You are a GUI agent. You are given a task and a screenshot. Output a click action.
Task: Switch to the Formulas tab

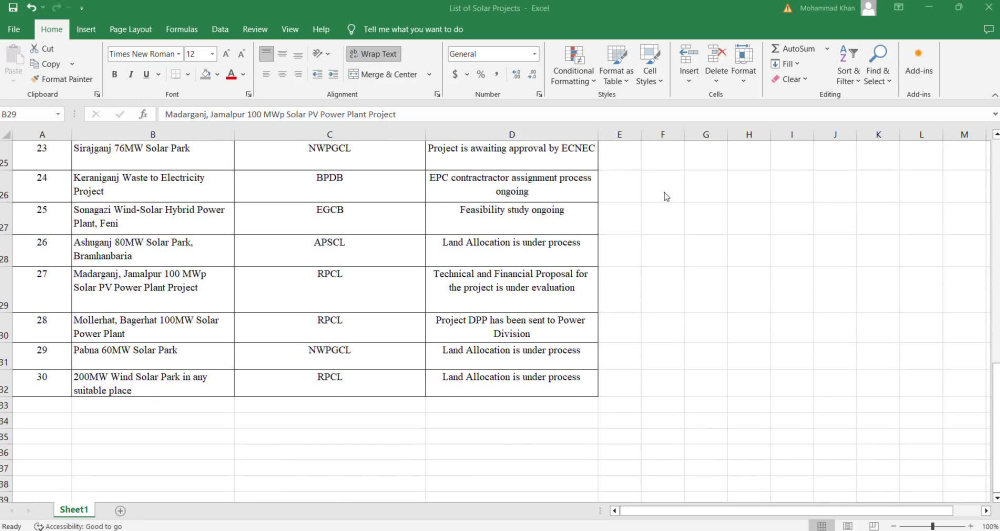(181, 29)
